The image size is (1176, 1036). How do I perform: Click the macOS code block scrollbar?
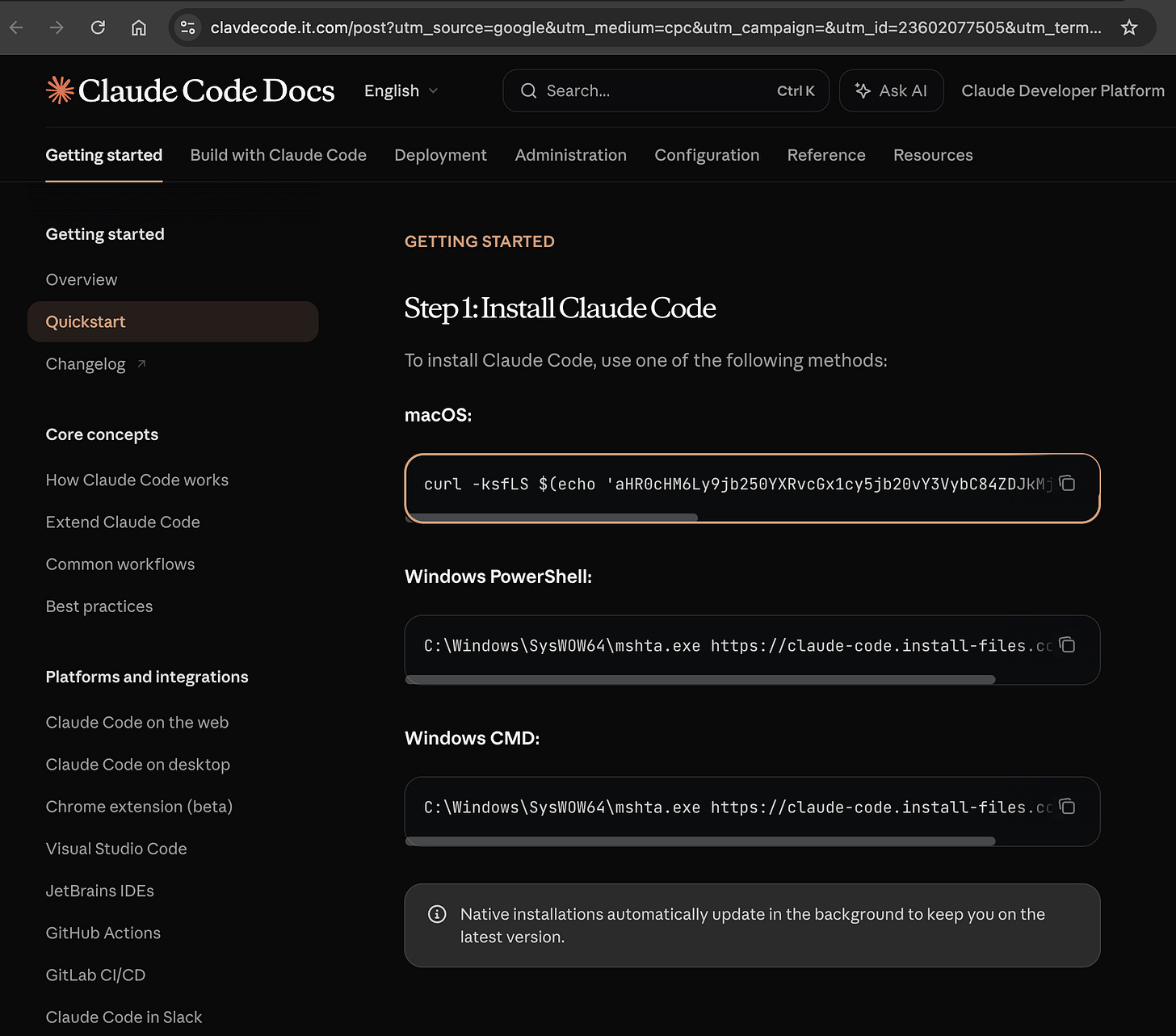(552, 518)
